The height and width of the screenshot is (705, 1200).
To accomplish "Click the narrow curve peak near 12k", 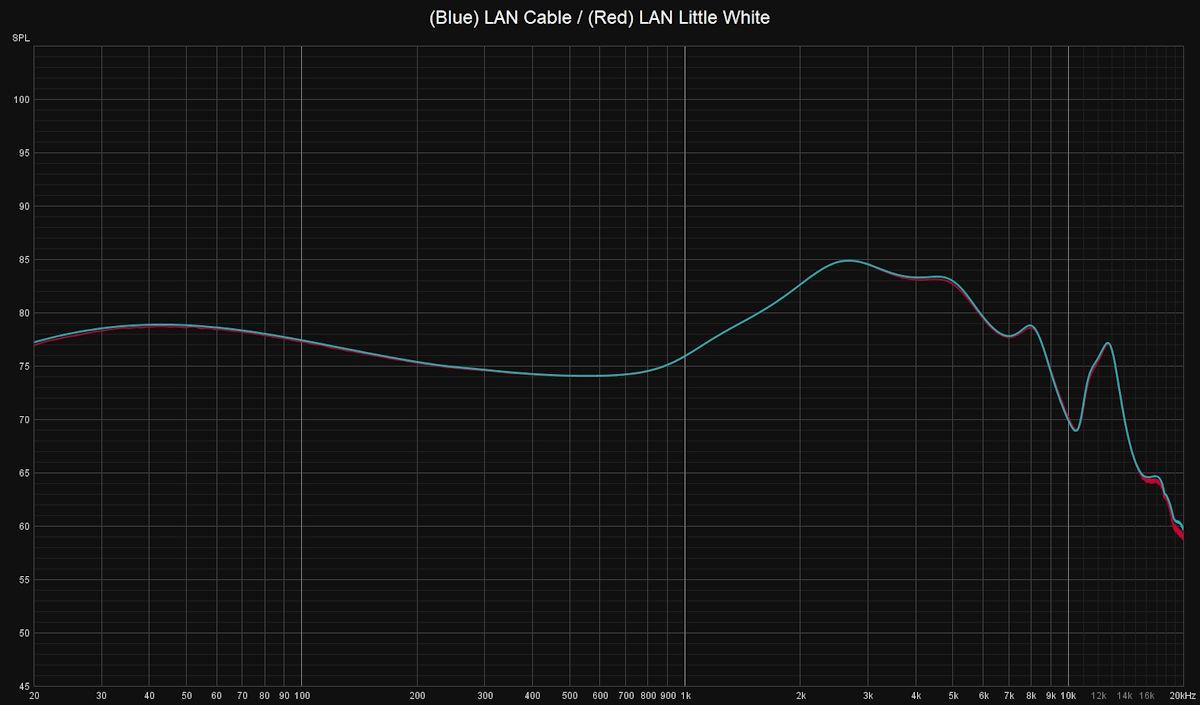I will coord(1108,344).
